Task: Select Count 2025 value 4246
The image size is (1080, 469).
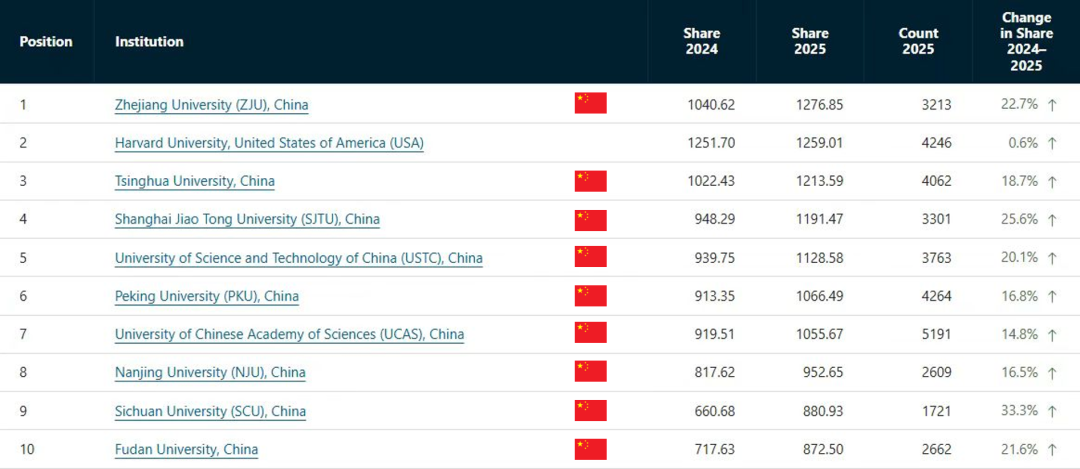Action: (x=937, y=143)
